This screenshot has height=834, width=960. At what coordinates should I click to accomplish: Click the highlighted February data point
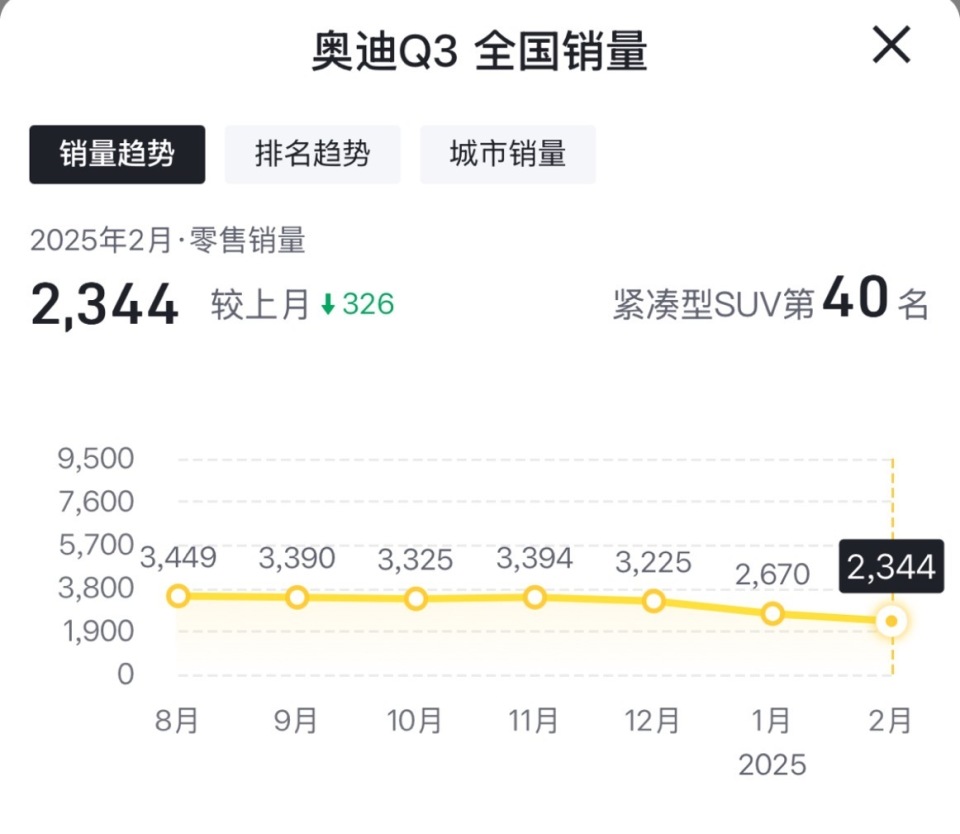pyautogui.click(x=890, y=621)
